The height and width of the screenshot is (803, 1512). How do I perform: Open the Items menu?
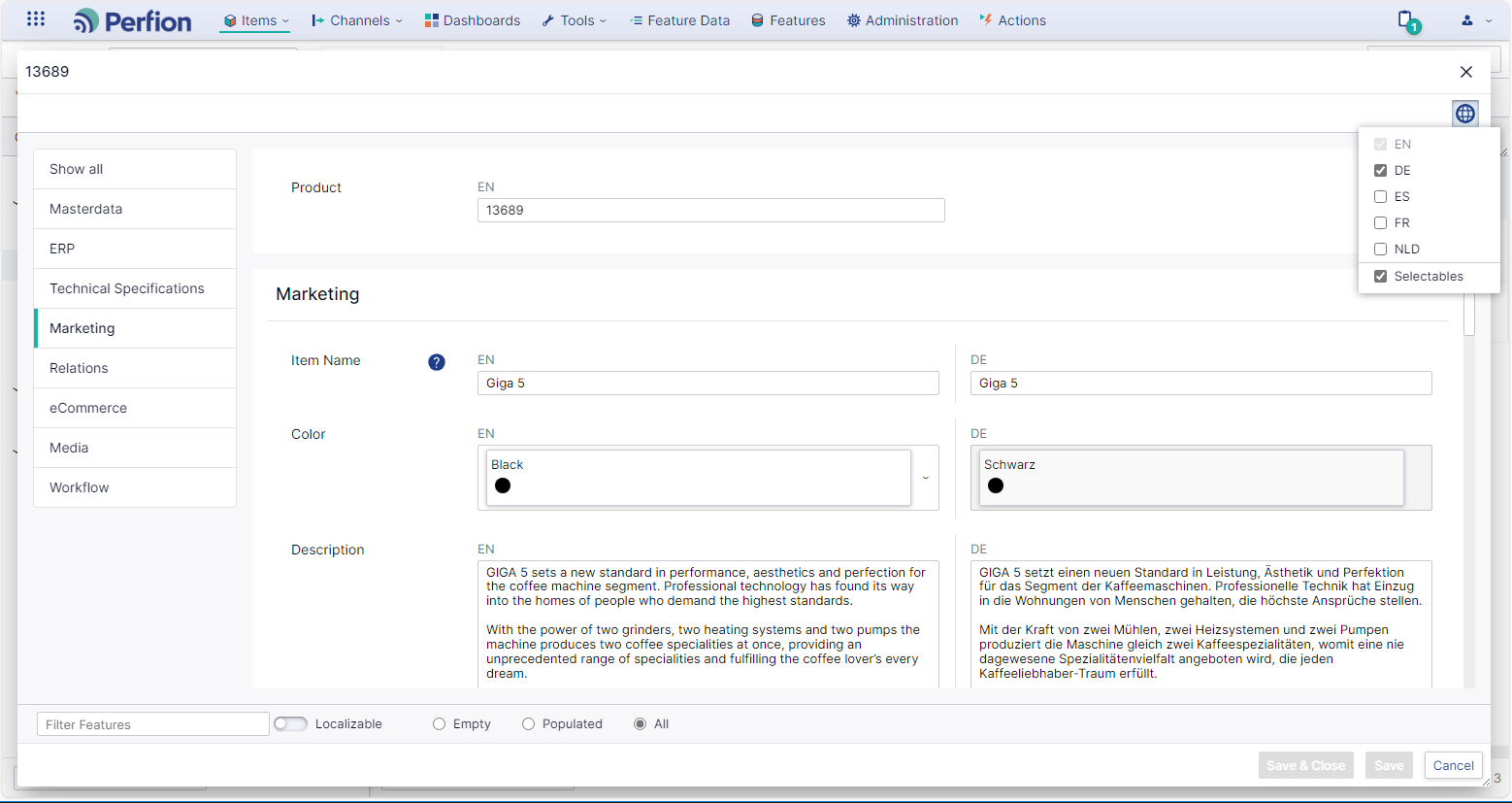[x=255, y=20]
